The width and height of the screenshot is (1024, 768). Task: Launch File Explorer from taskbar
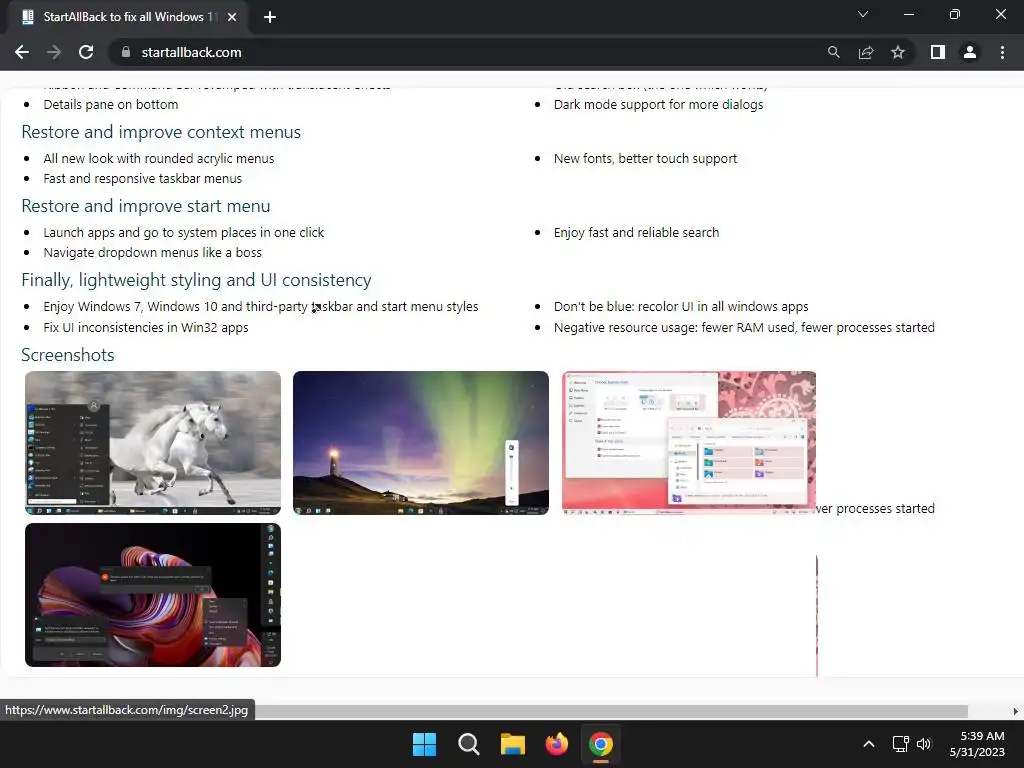(513, 744)
